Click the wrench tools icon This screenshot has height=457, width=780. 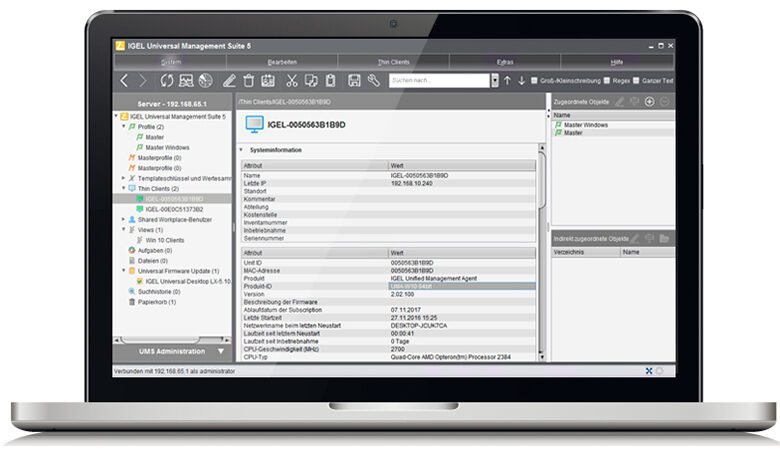click(x=374, y=81)
